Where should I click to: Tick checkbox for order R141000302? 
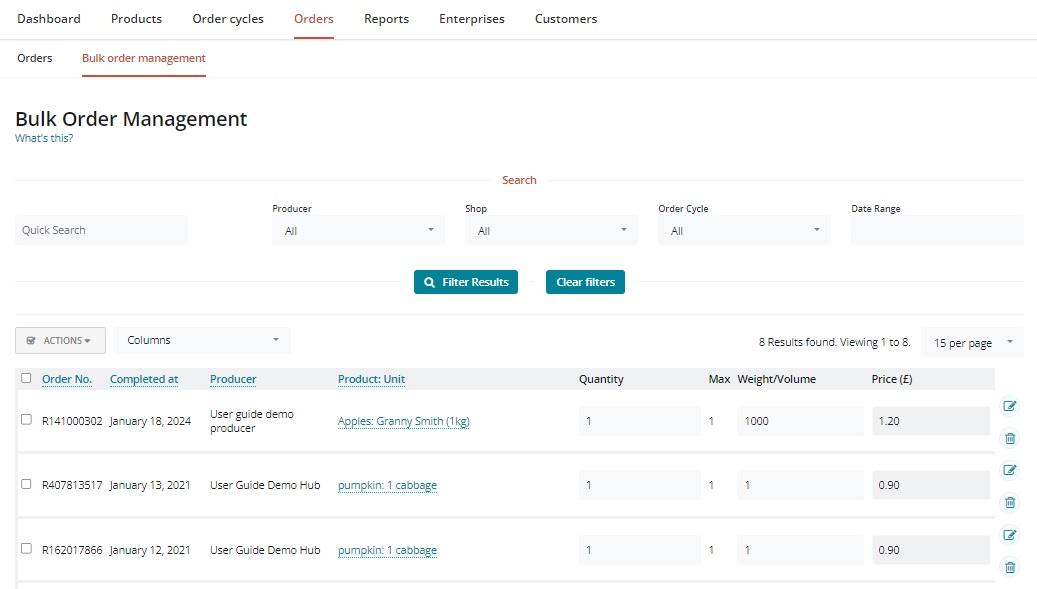point(26,420)
